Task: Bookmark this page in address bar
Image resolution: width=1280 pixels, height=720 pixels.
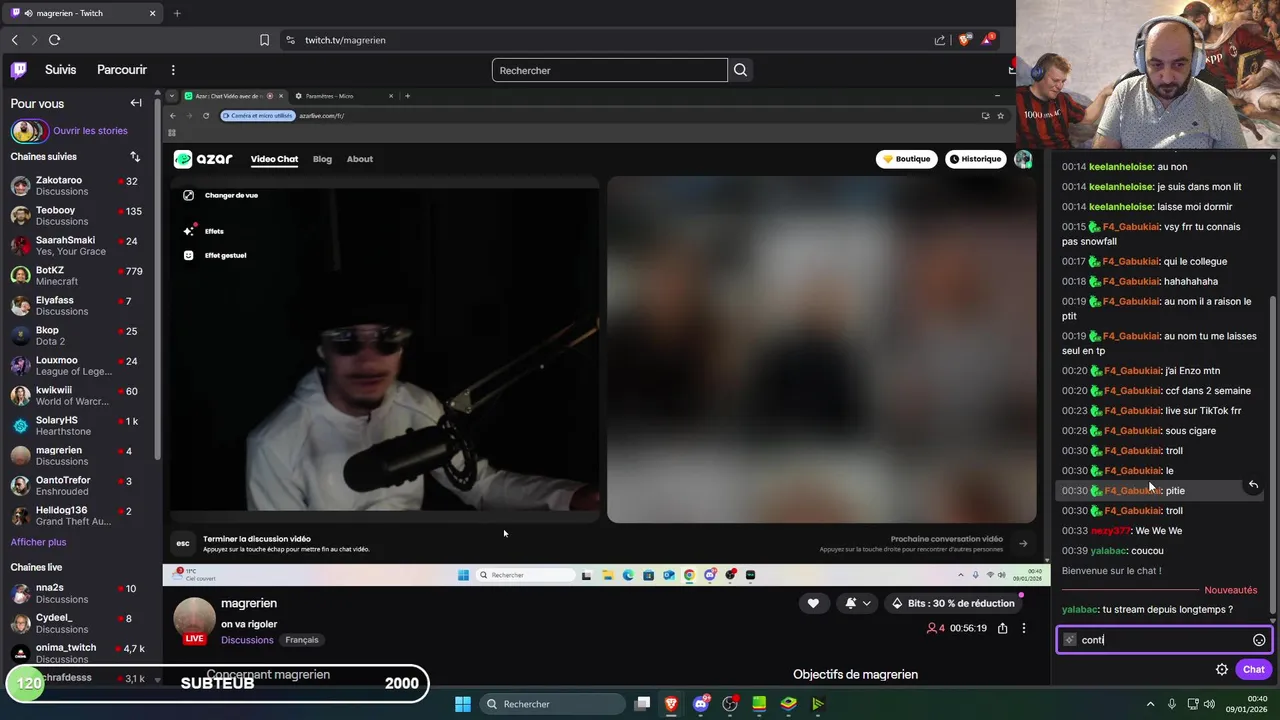Action: 264,40
